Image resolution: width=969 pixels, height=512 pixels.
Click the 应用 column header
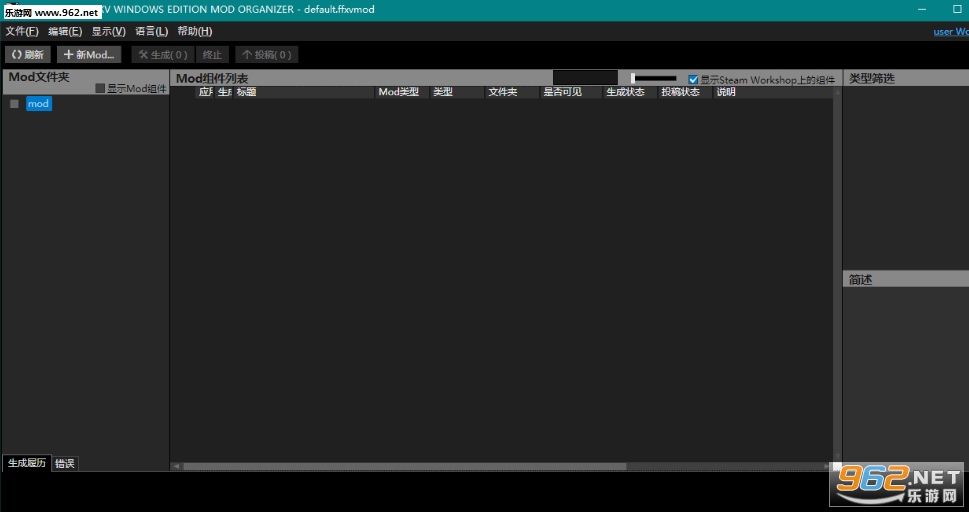[205, 92]
